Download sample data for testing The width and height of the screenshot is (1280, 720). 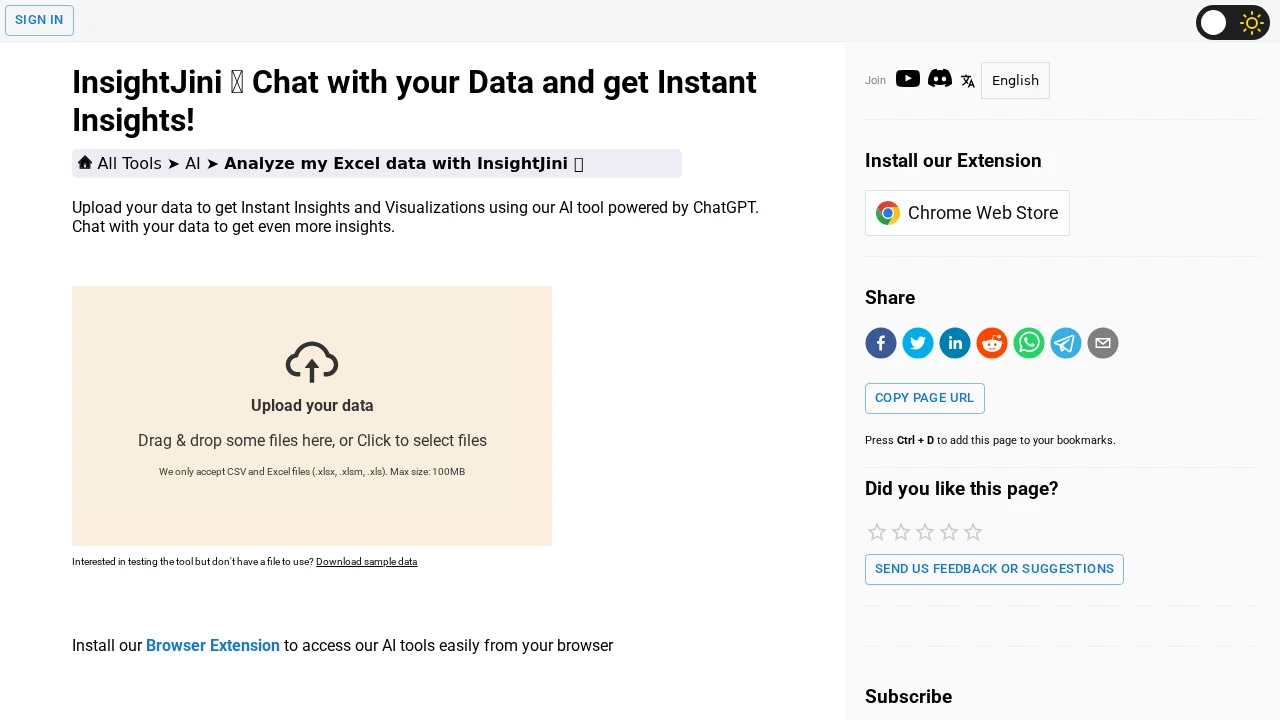click(366, 561)
